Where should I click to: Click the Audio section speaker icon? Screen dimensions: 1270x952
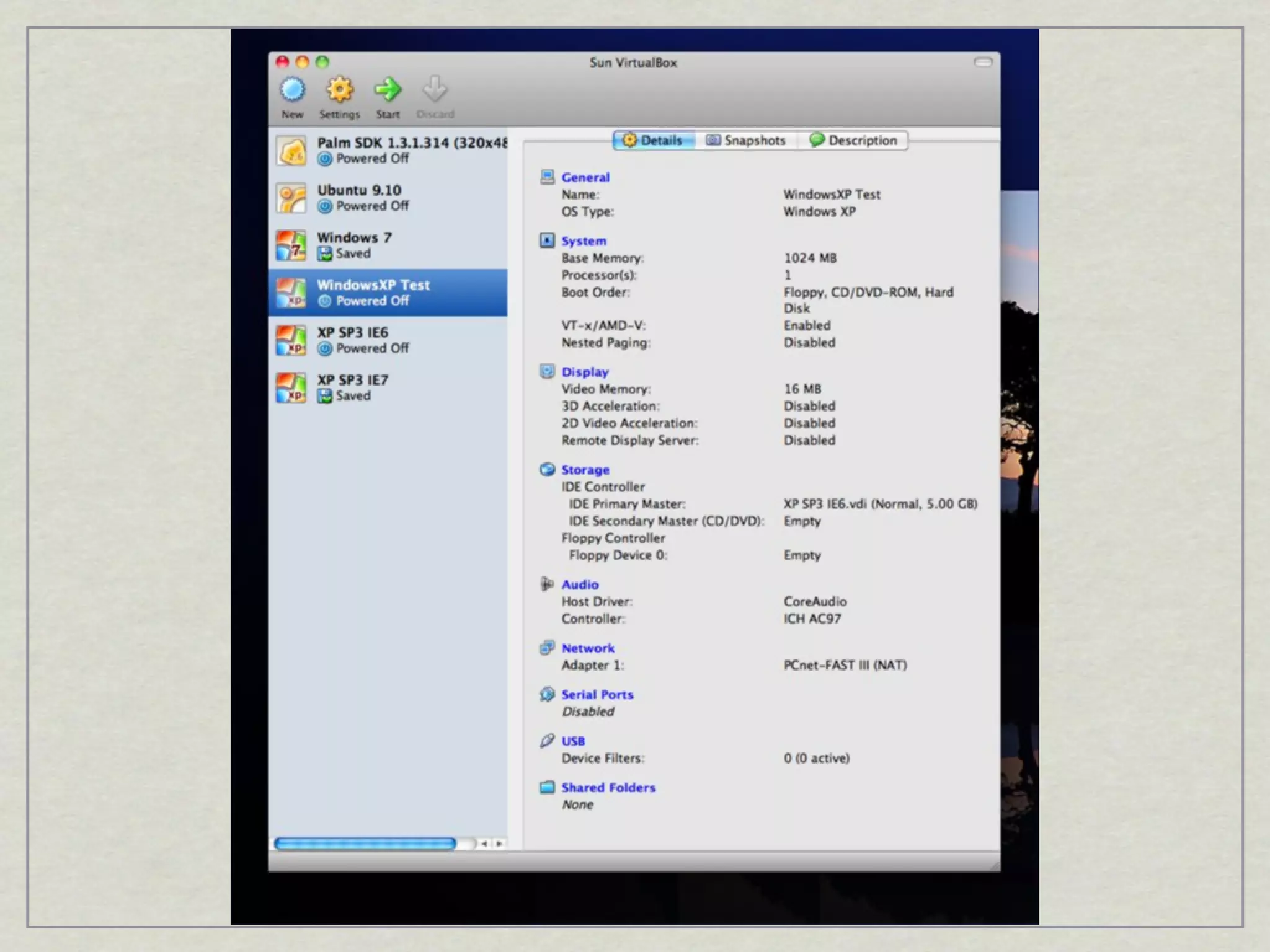pyautogui.click(x=547, y=584)
